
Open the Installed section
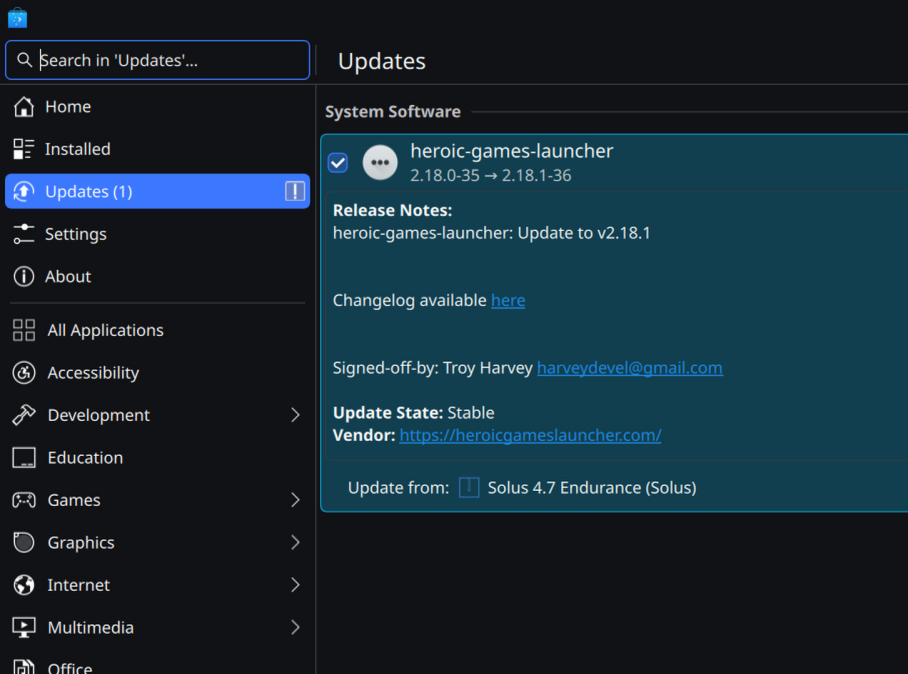tap(158, 149)
